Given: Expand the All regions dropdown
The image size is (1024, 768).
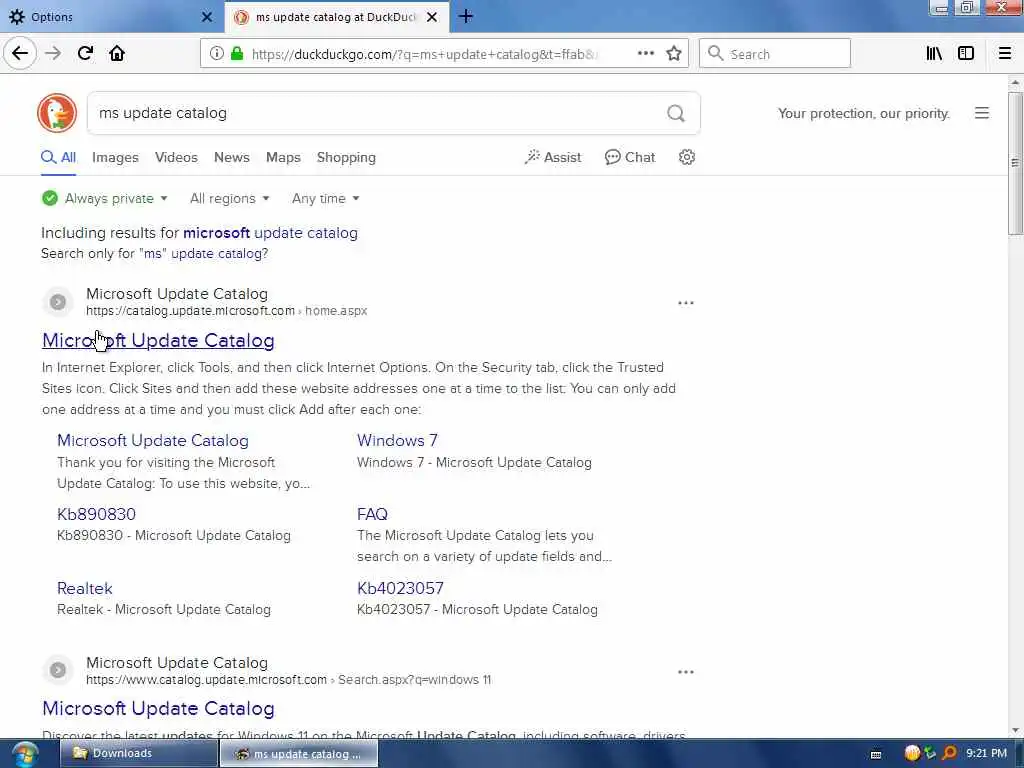Looking at the screenshot, I should [x=229, y=199].
